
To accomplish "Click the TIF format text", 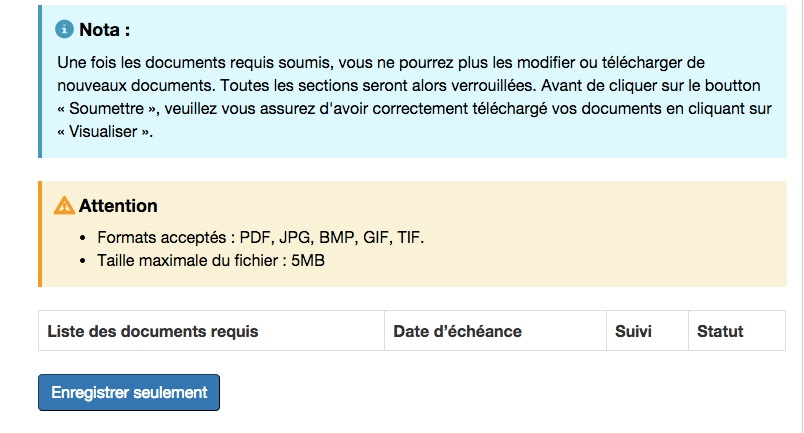I will (x=410, y=238).
